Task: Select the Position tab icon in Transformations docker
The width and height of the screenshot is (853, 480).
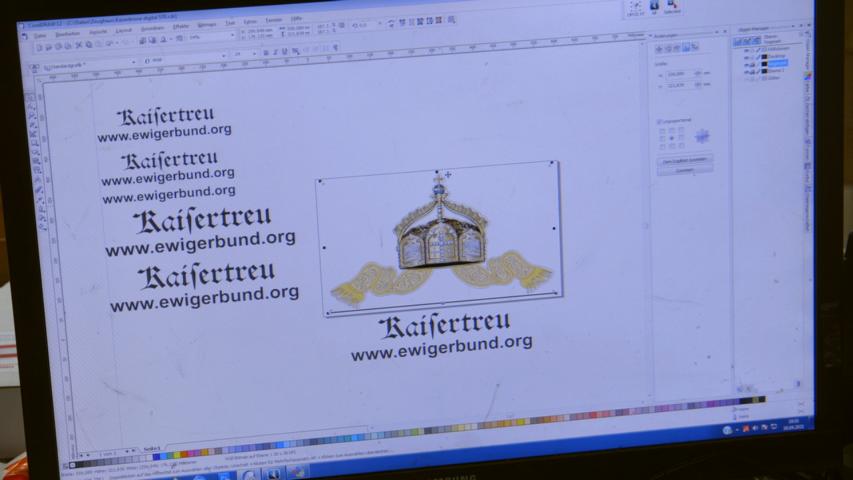Action: point(659,49)
